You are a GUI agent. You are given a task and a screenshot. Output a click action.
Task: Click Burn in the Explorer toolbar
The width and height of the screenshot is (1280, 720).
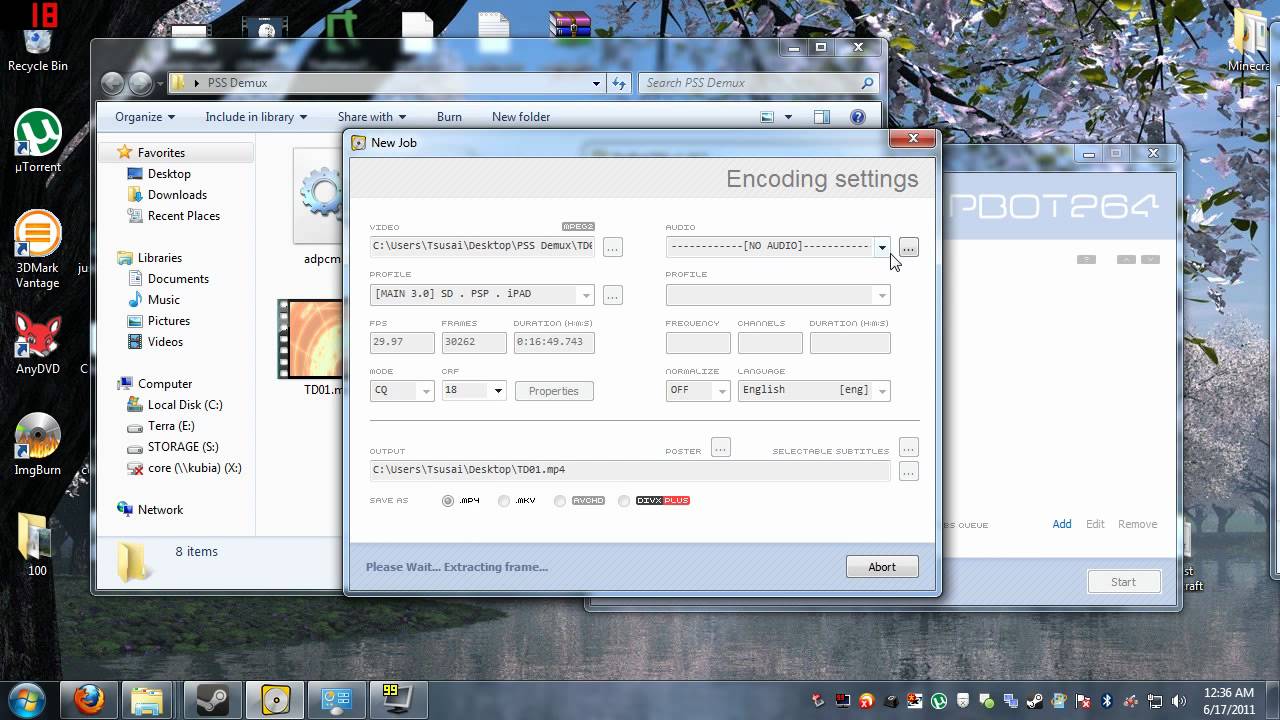pyautogui.click(x=449, y=117)
